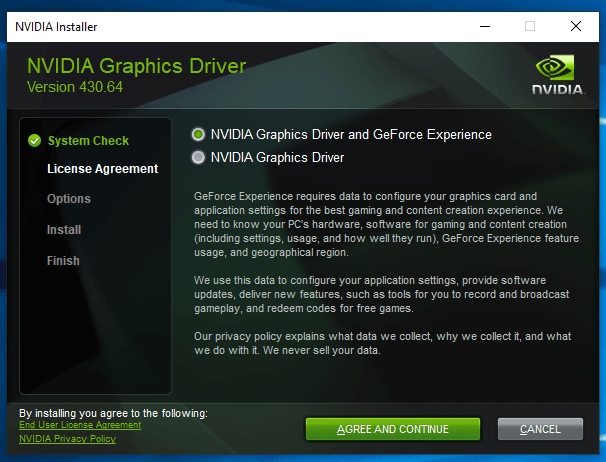Close the NVIDIA Installer window
This screenshot has width=606, height=462.
(576, 27)
